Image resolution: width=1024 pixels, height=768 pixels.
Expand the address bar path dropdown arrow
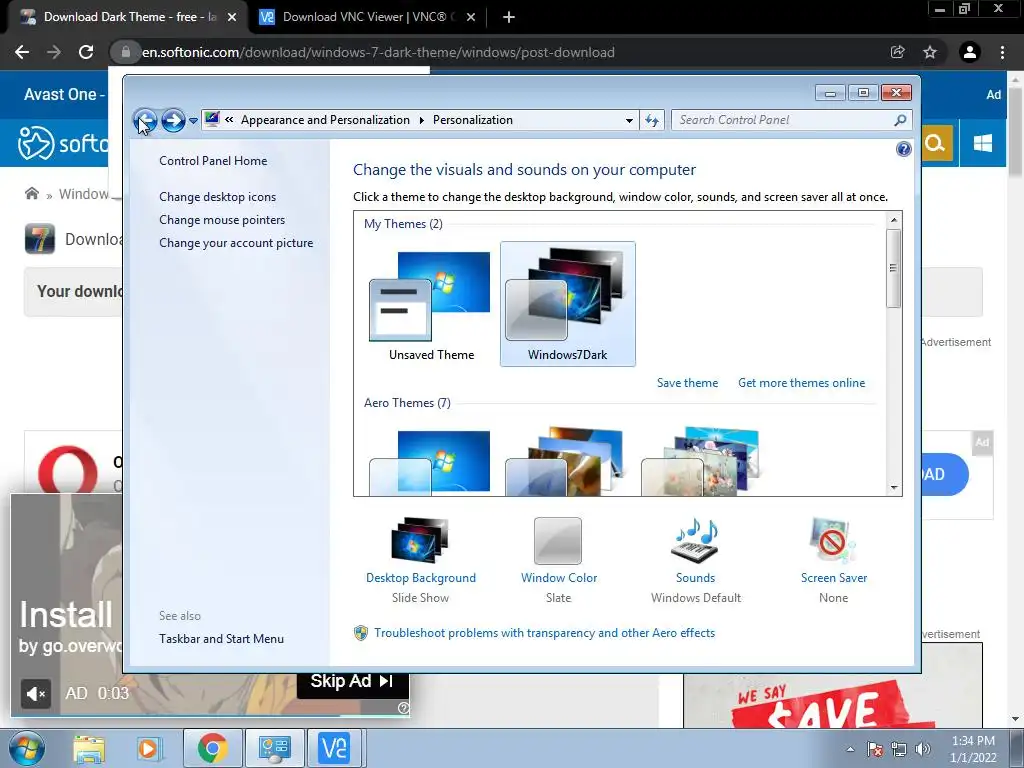[x=629, y=120]
